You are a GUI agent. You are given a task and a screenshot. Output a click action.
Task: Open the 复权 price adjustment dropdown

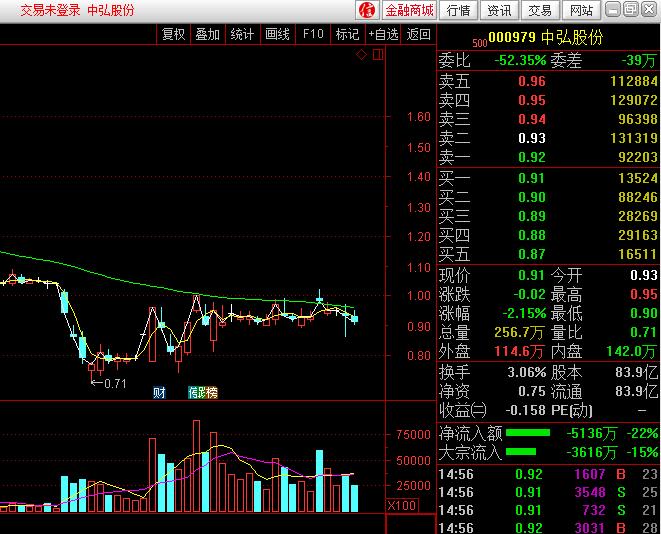pos(174,34)
